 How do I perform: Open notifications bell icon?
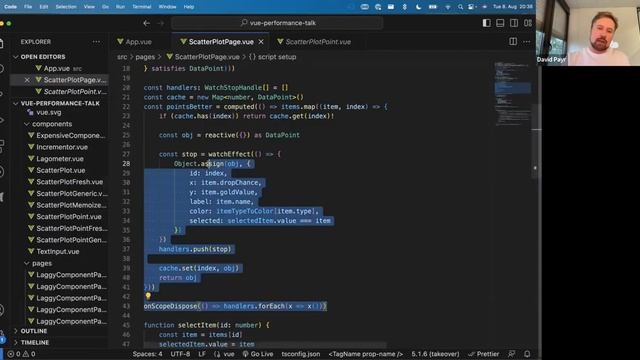527,354
